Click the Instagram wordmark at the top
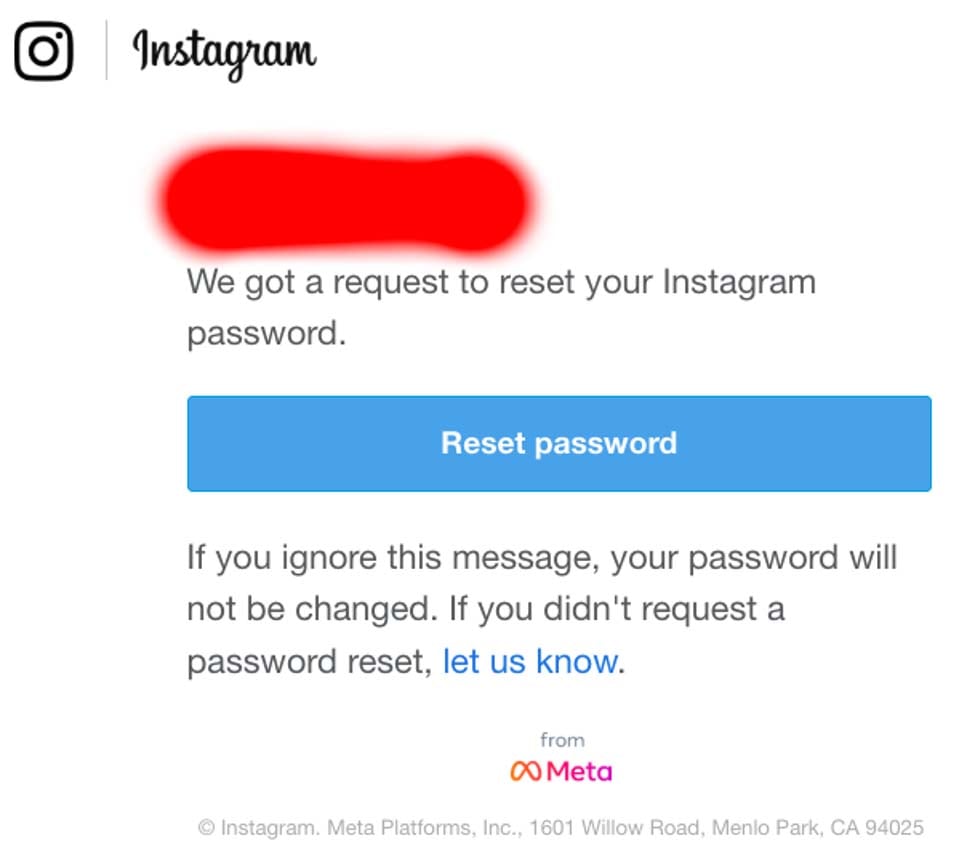This screenshot has height=854, width=959. tap(222, 52)
